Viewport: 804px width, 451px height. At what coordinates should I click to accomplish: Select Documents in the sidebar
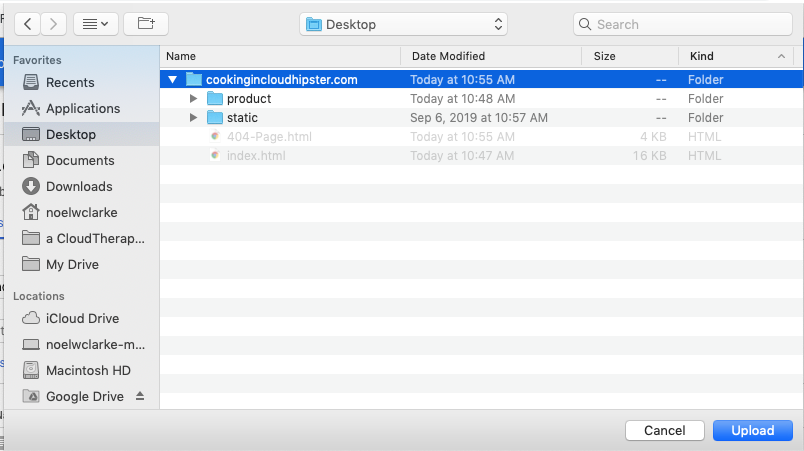tap(80, 160)
